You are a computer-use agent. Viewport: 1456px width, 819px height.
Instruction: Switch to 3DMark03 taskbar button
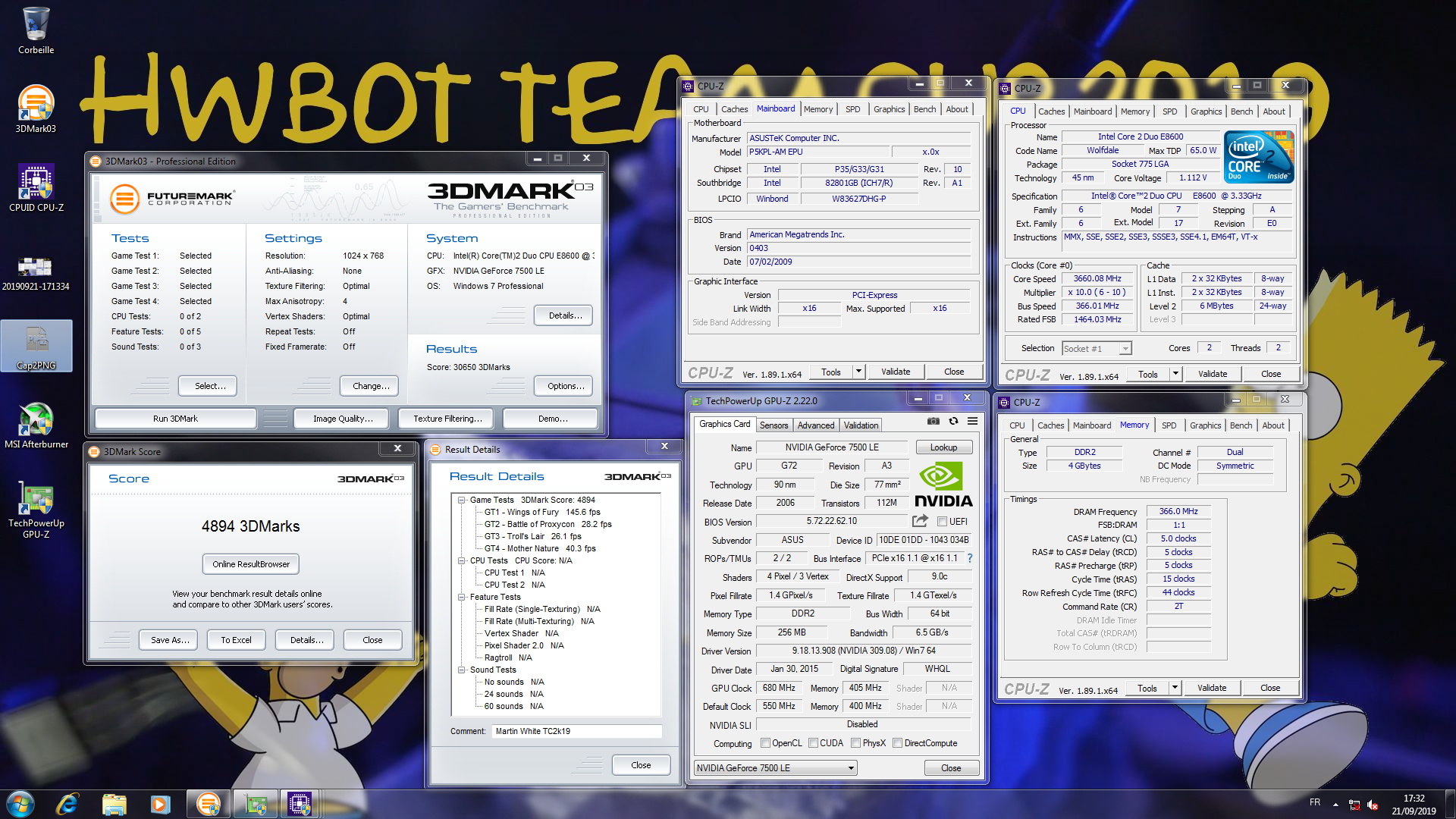pyautogui.click(x=208, y=804)
